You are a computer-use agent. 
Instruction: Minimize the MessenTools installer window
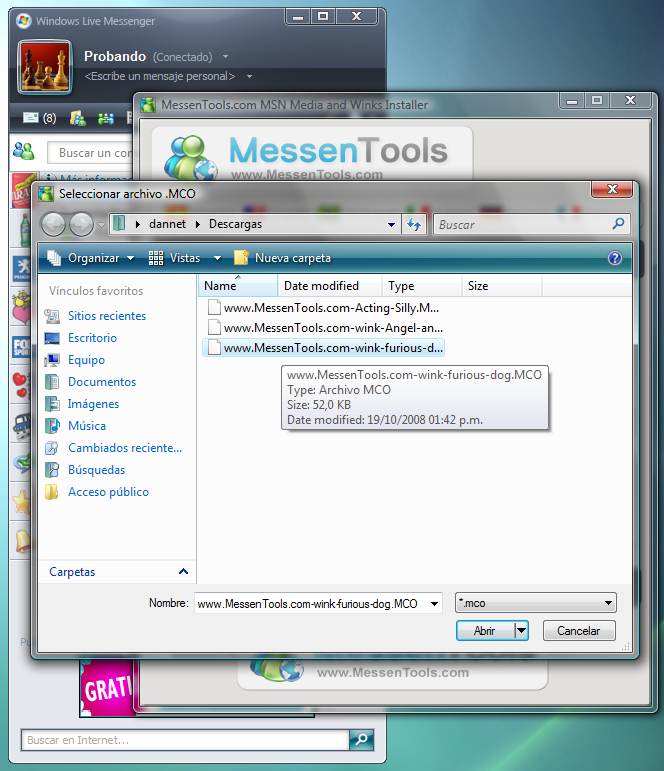[572, 101]
